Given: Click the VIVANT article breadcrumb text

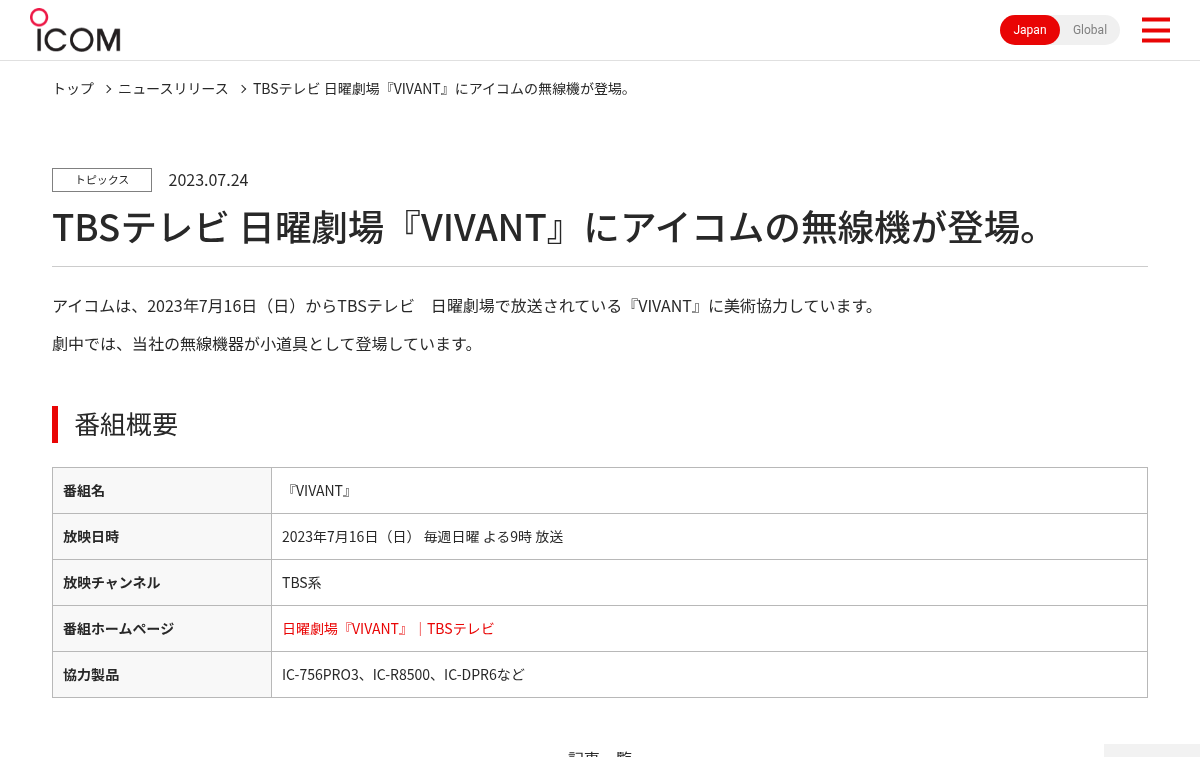Looking at the screenshot, I should (x=443, y=88).
